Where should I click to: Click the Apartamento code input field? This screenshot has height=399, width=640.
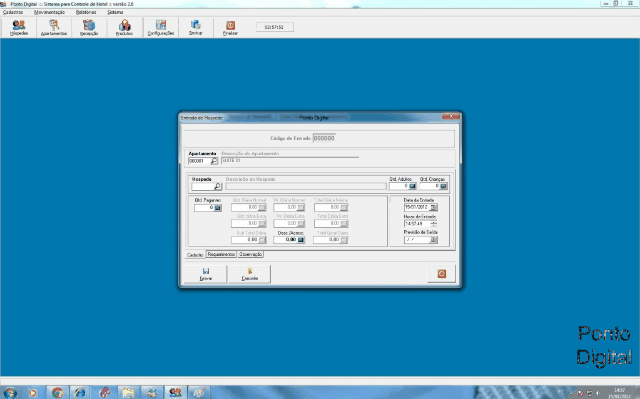point(199,161)
